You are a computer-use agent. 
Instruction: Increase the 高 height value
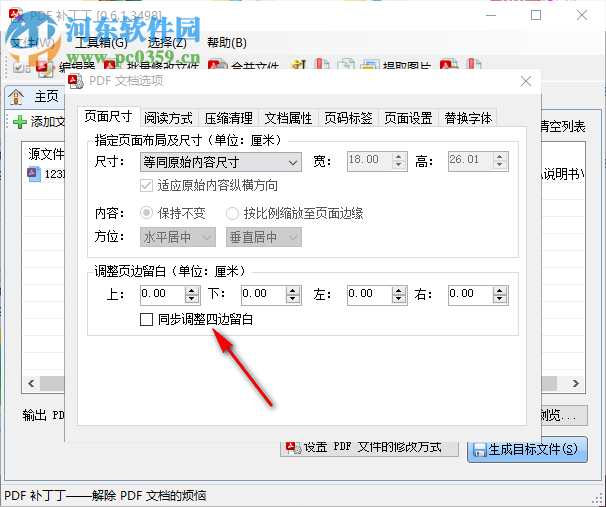[x=500, y=157]
